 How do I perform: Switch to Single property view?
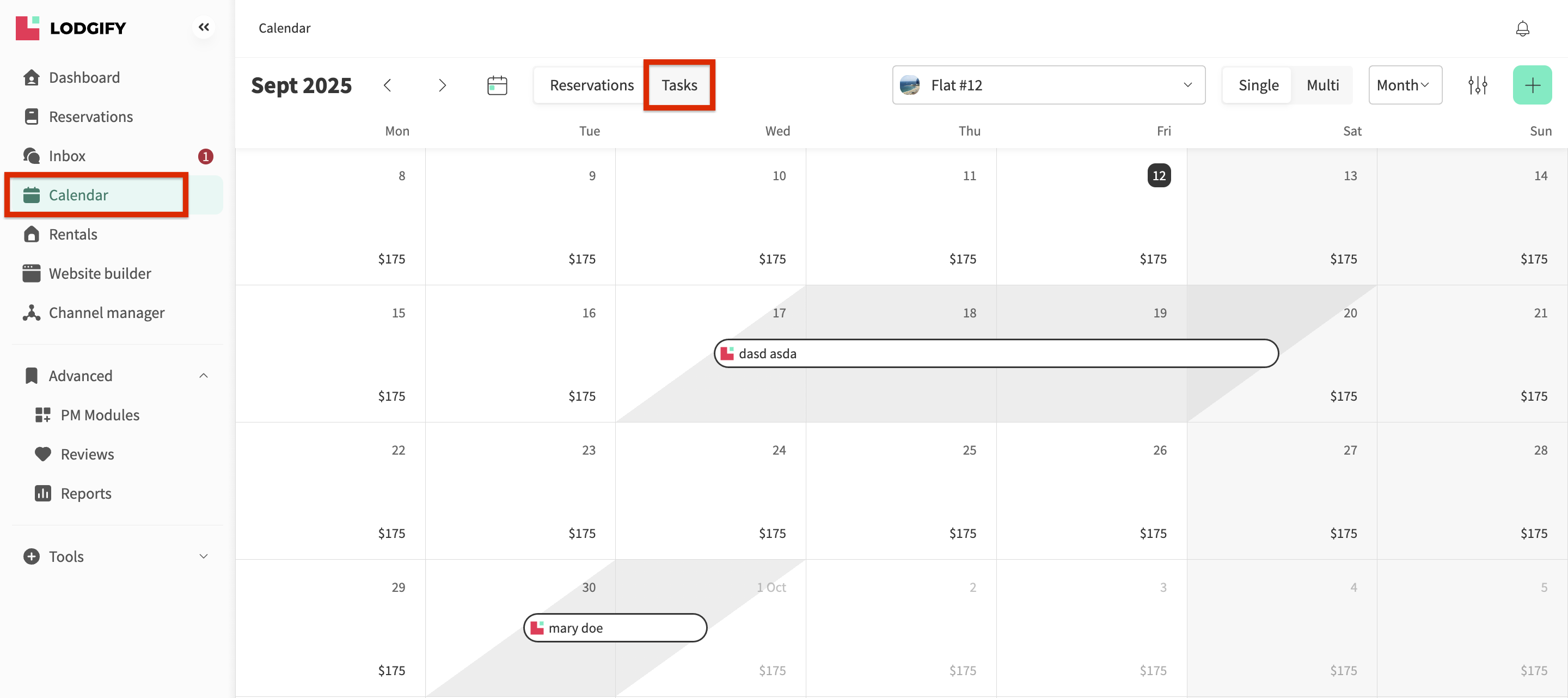[x=1258, y=85]
